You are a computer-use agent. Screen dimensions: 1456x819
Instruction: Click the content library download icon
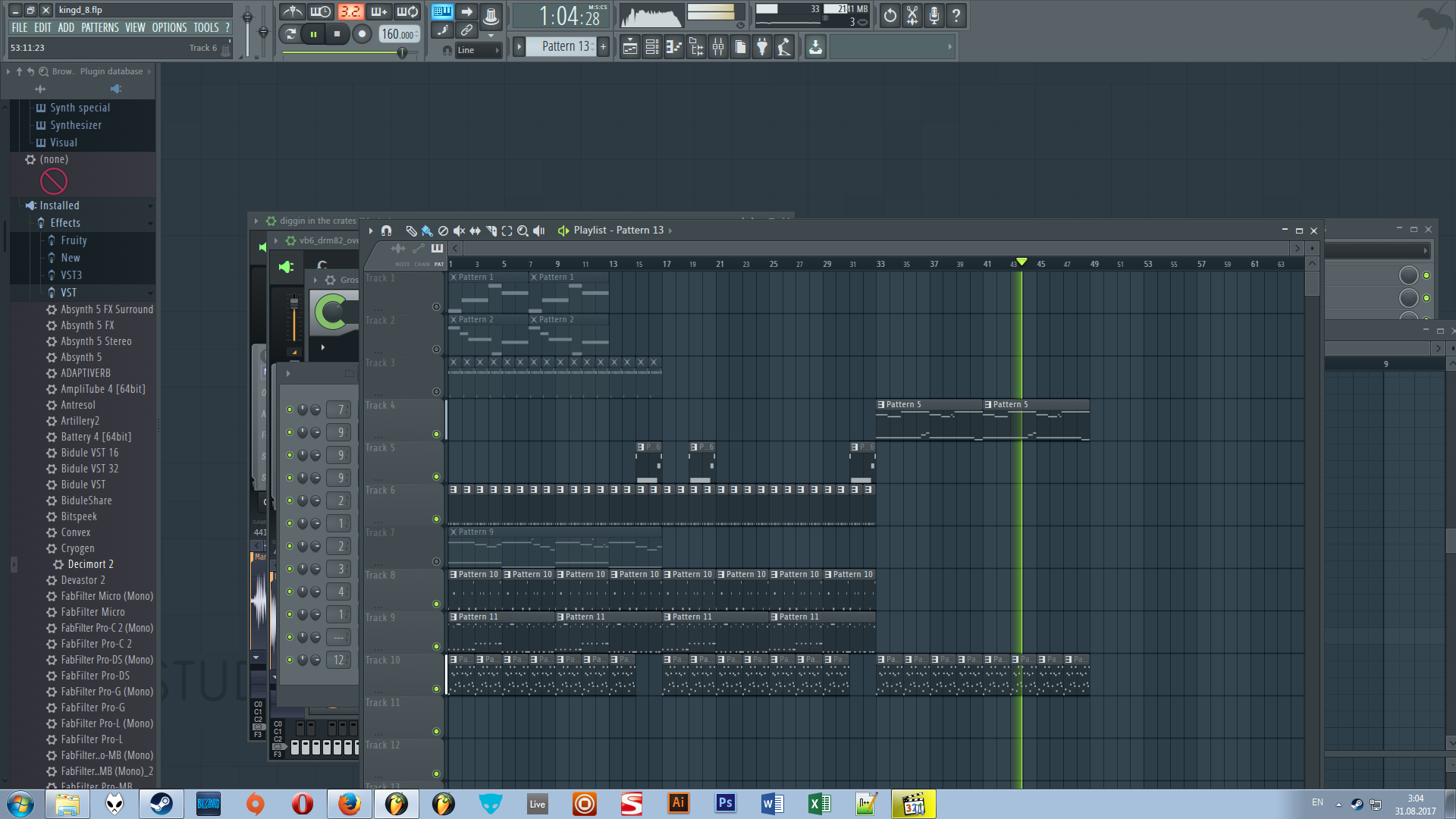pyautogui.click(x=815, y=47)
